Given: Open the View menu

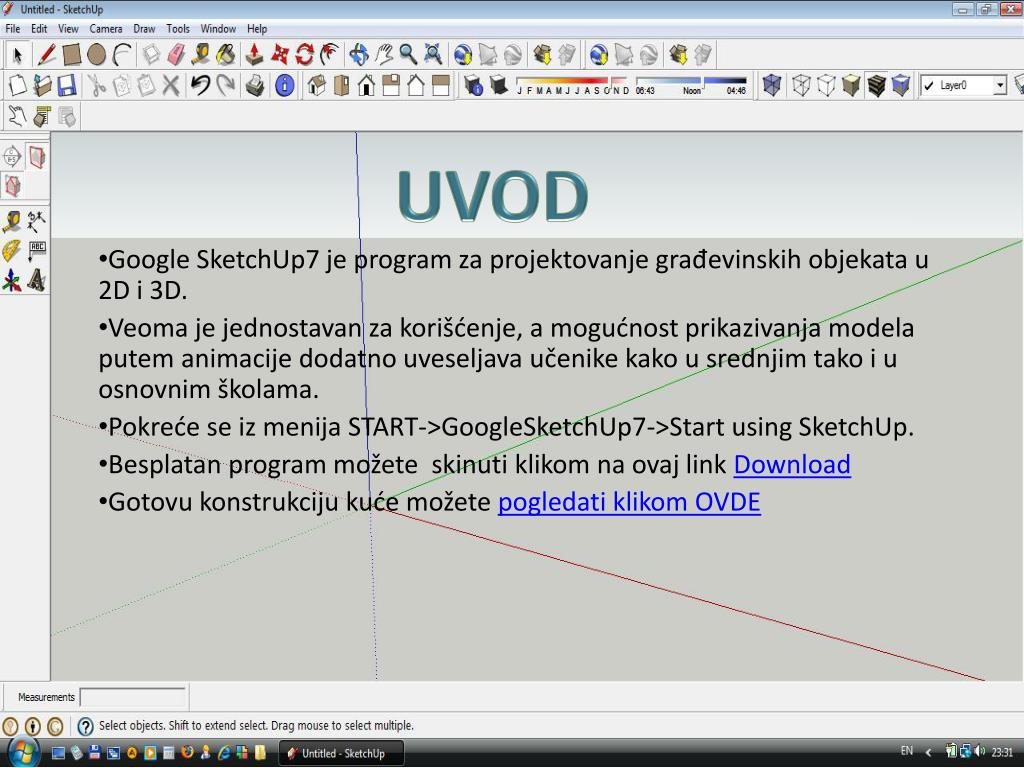Looking at the screenshot, I should 68,29.
